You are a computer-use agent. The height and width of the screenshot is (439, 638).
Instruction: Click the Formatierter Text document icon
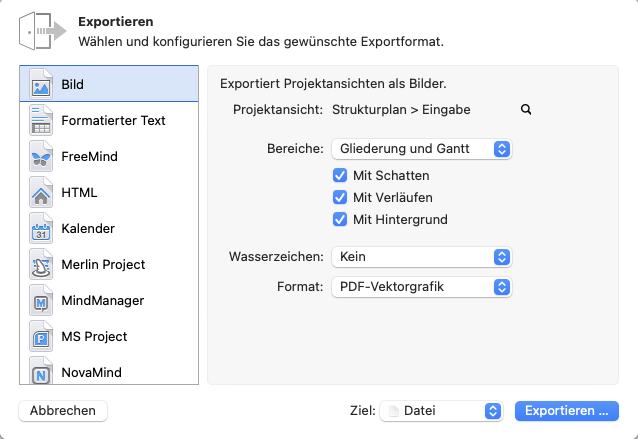(x=41, y=120)
